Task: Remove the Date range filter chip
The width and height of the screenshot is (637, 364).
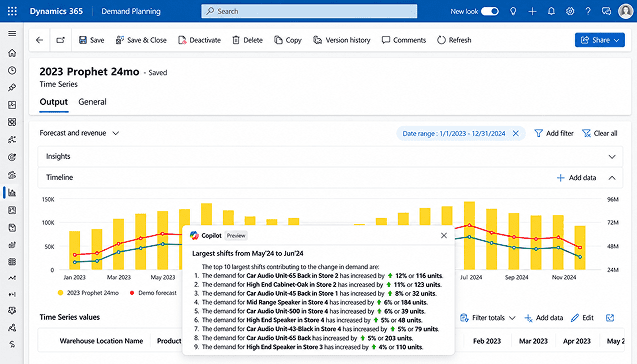Action: click(x=516, y=133)
